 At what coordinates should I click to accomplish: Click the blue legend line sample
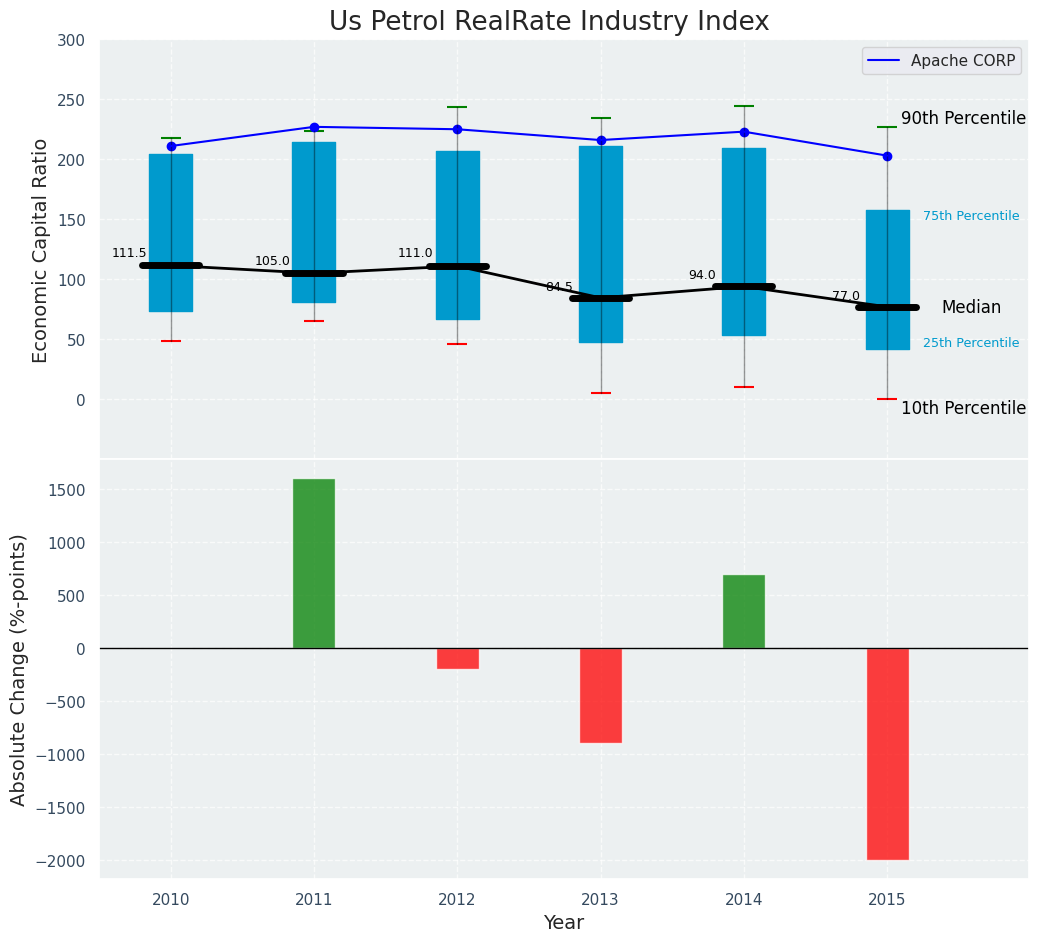point(885,61)
